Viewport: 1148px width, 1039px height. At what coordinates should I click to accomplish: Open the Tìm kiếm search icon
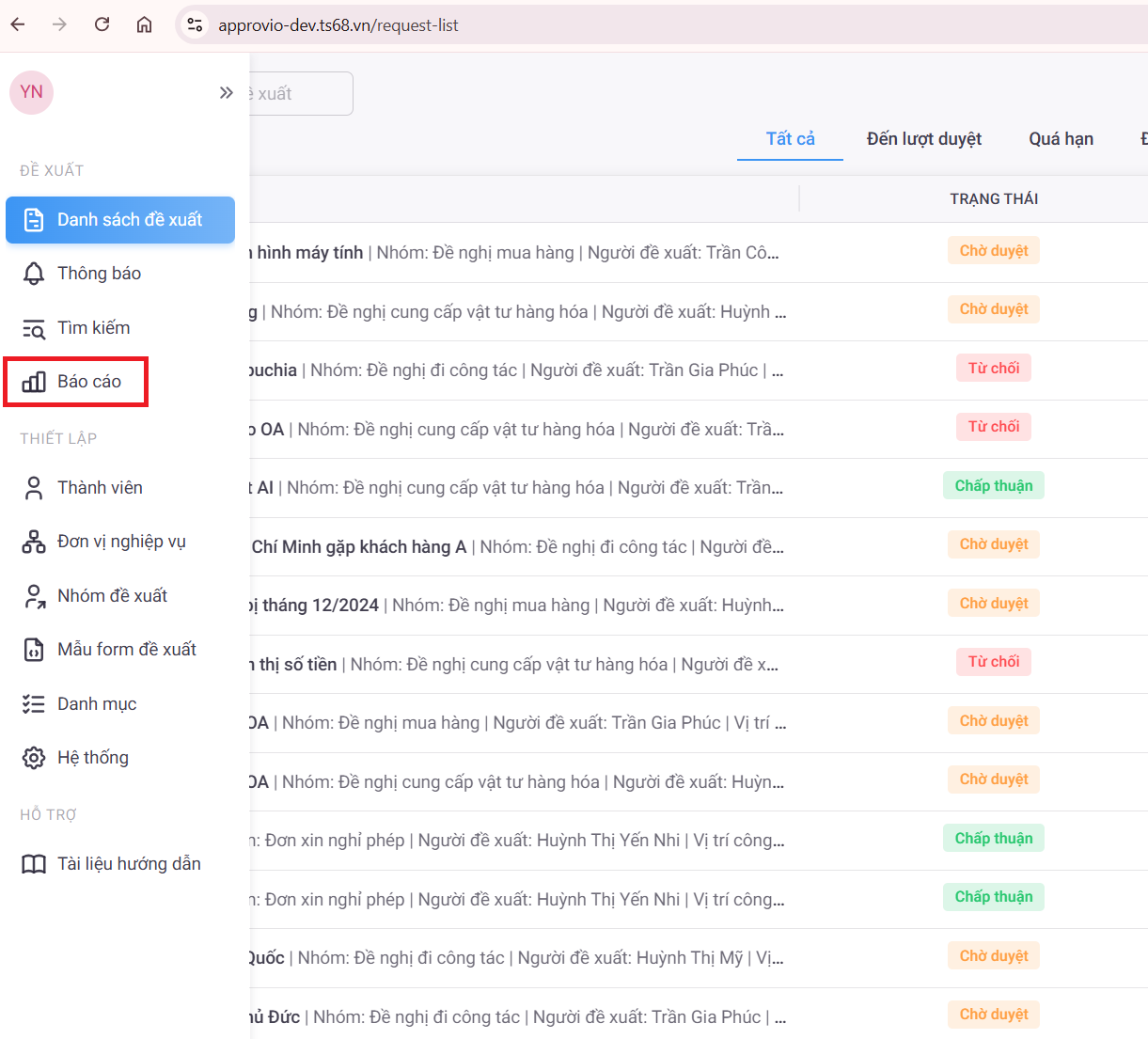(x=34, y=328)
